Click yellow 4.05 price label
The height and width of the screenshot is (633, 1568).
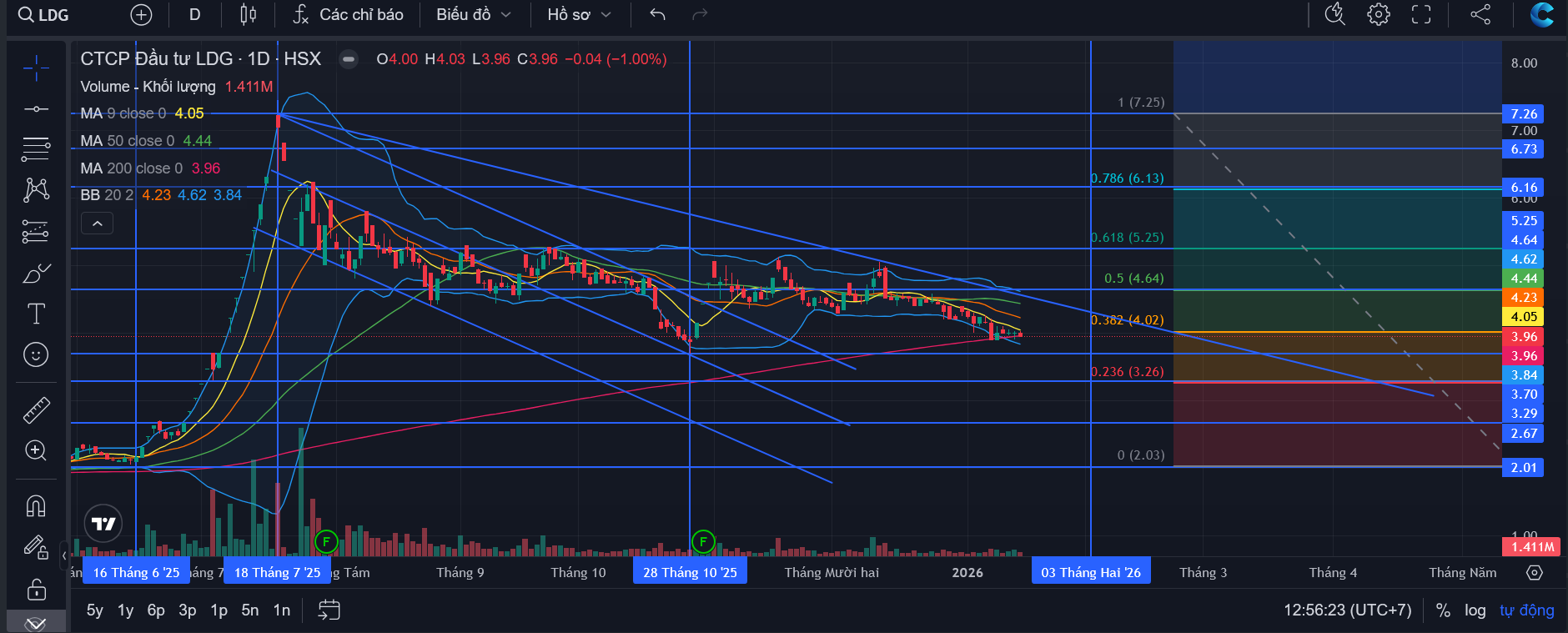pos(1523,317)
